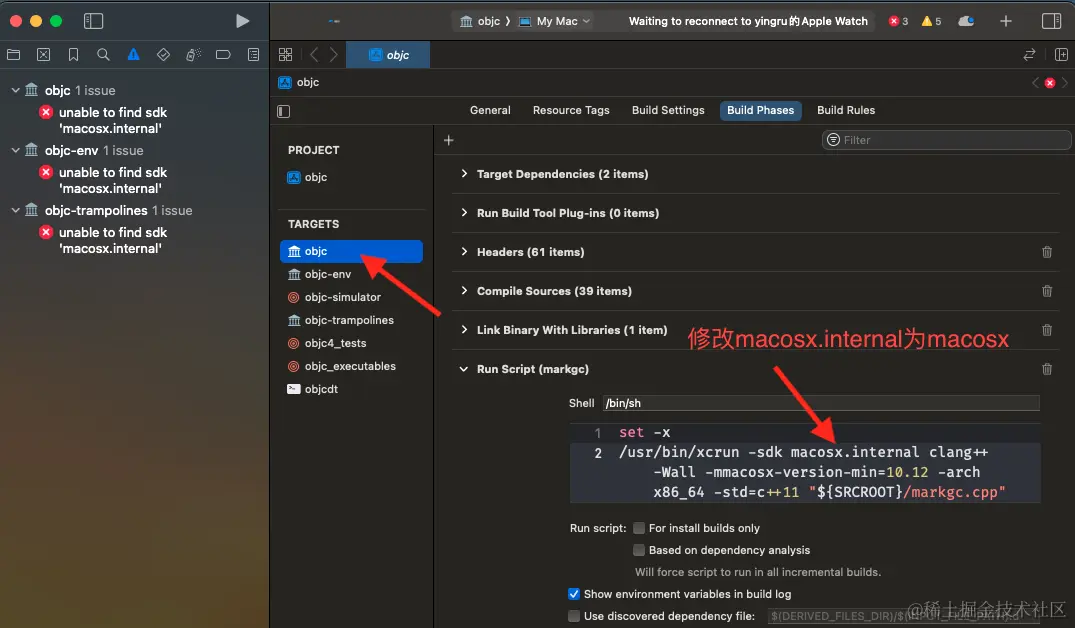Click the enable code review arrows icon
This screenshot has width=1075, height=628.
coord(1028,55)
